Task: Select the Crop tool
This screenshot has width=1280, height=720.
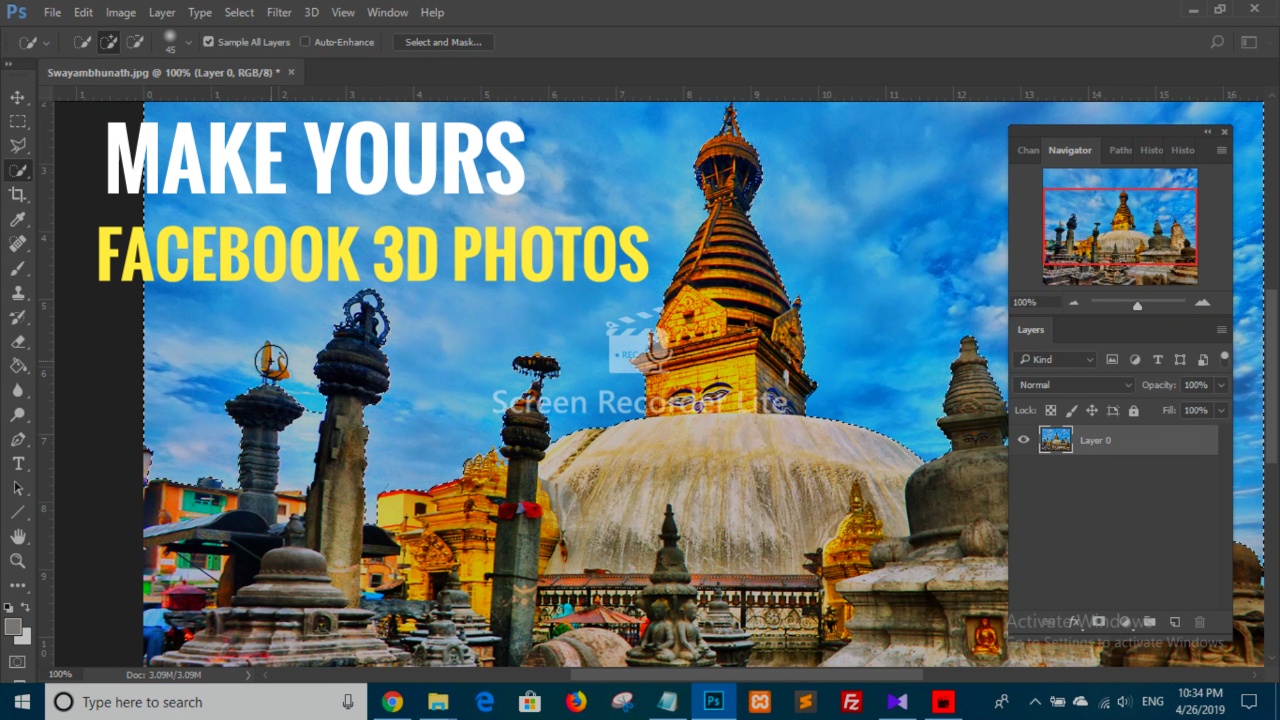Action: [18, 195]
